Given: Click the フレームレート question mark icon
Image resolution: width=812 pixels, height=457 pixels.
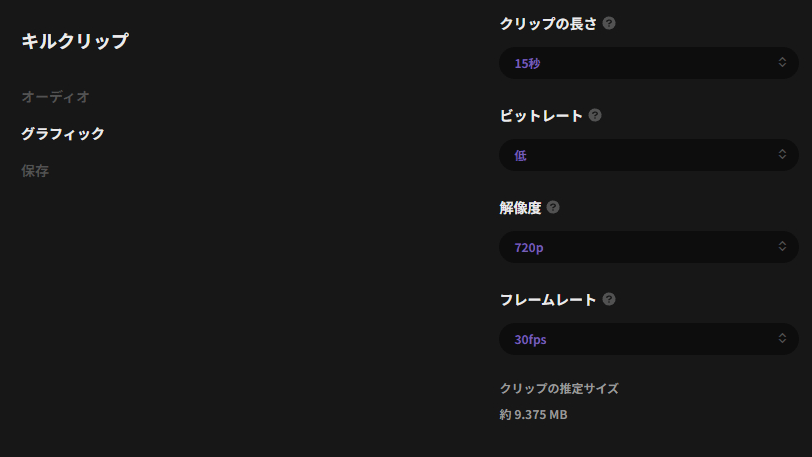Looking at the screenshot, I should [x=609, y=299].
